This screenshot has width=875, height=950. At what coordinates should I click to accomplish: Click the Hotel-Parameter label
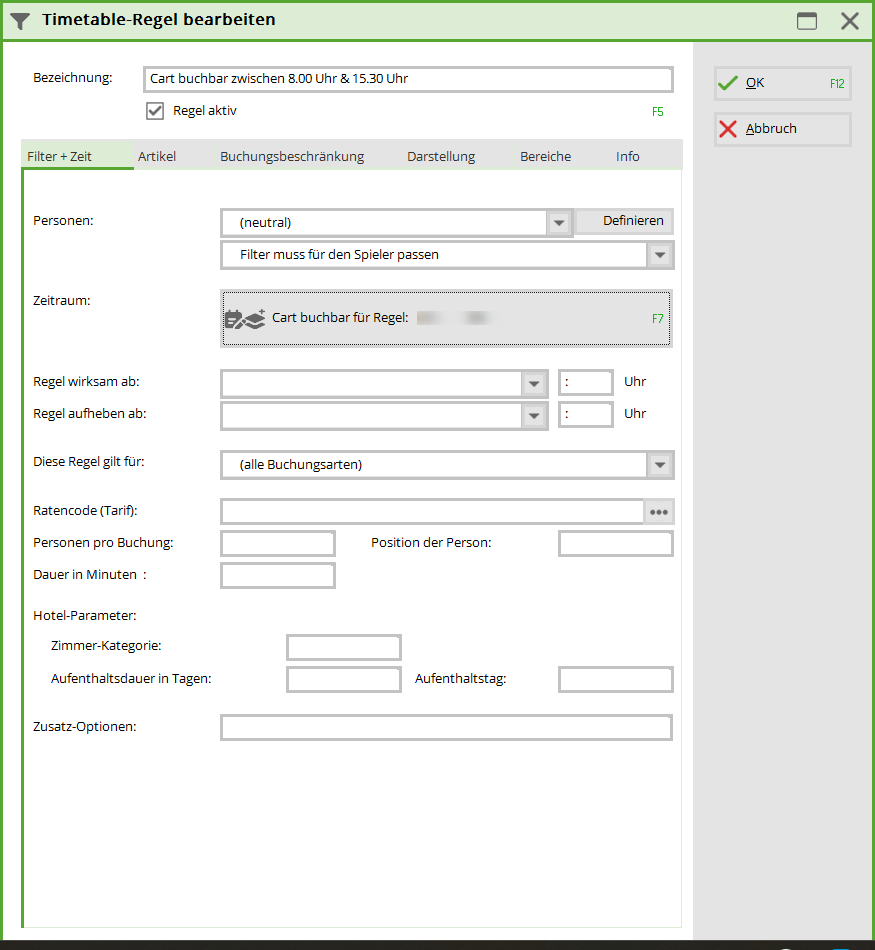click(85, 616)
